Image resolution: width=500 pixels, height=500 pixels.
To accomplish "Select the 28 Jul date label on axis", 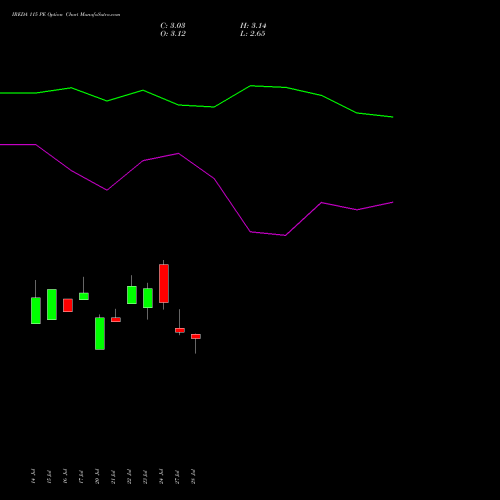I will point(193,476).
